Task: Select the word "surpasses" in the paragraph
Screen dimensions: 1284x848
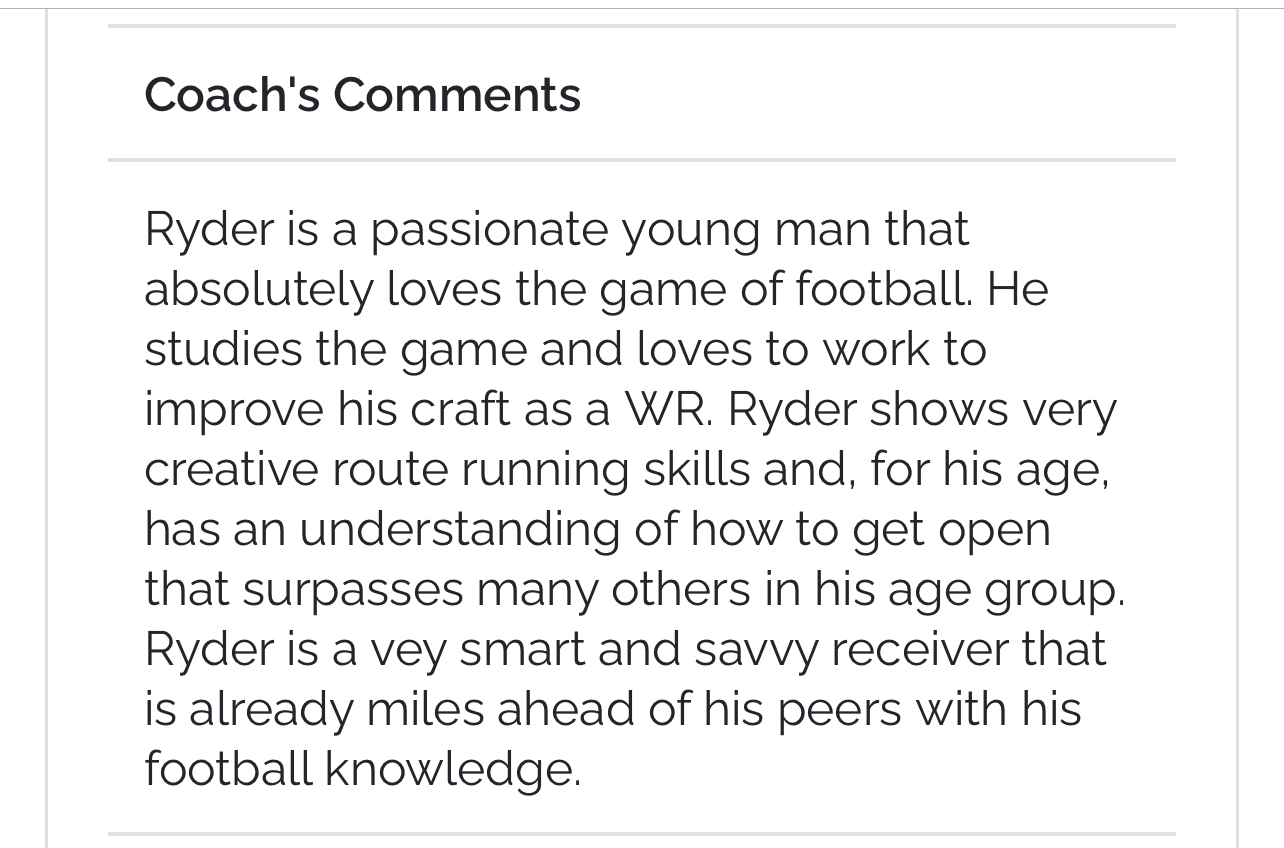Action: pos(353,590)
